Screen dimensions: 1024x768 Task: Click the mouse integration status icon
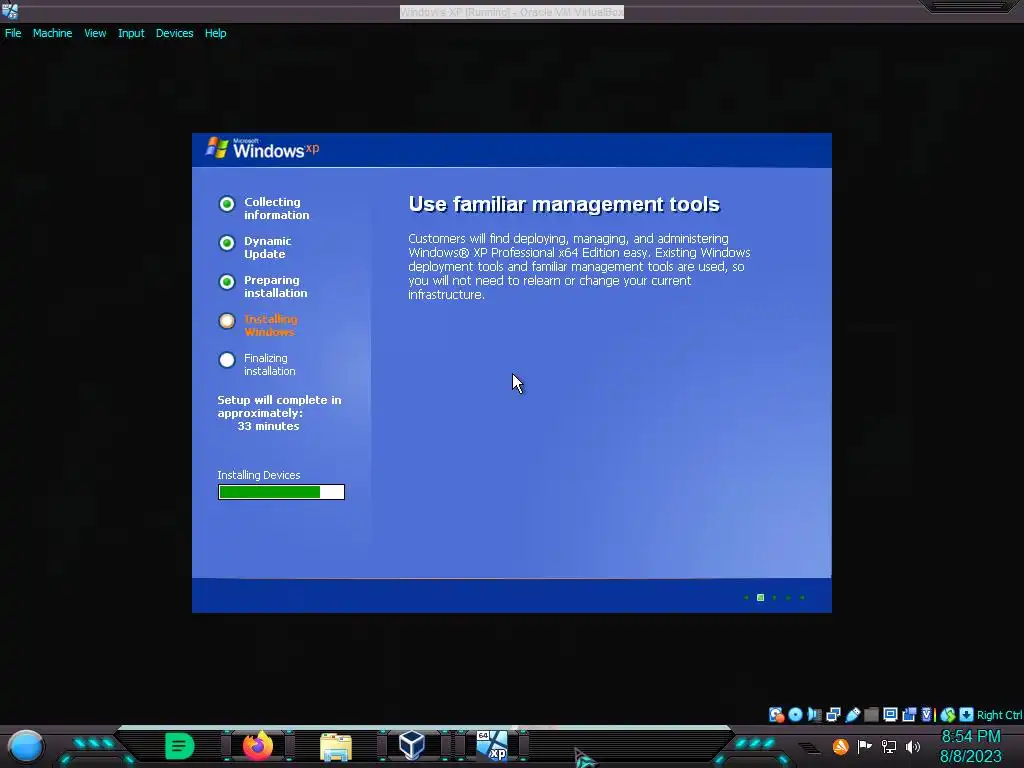pyautogui.click(x=948, y=714)
